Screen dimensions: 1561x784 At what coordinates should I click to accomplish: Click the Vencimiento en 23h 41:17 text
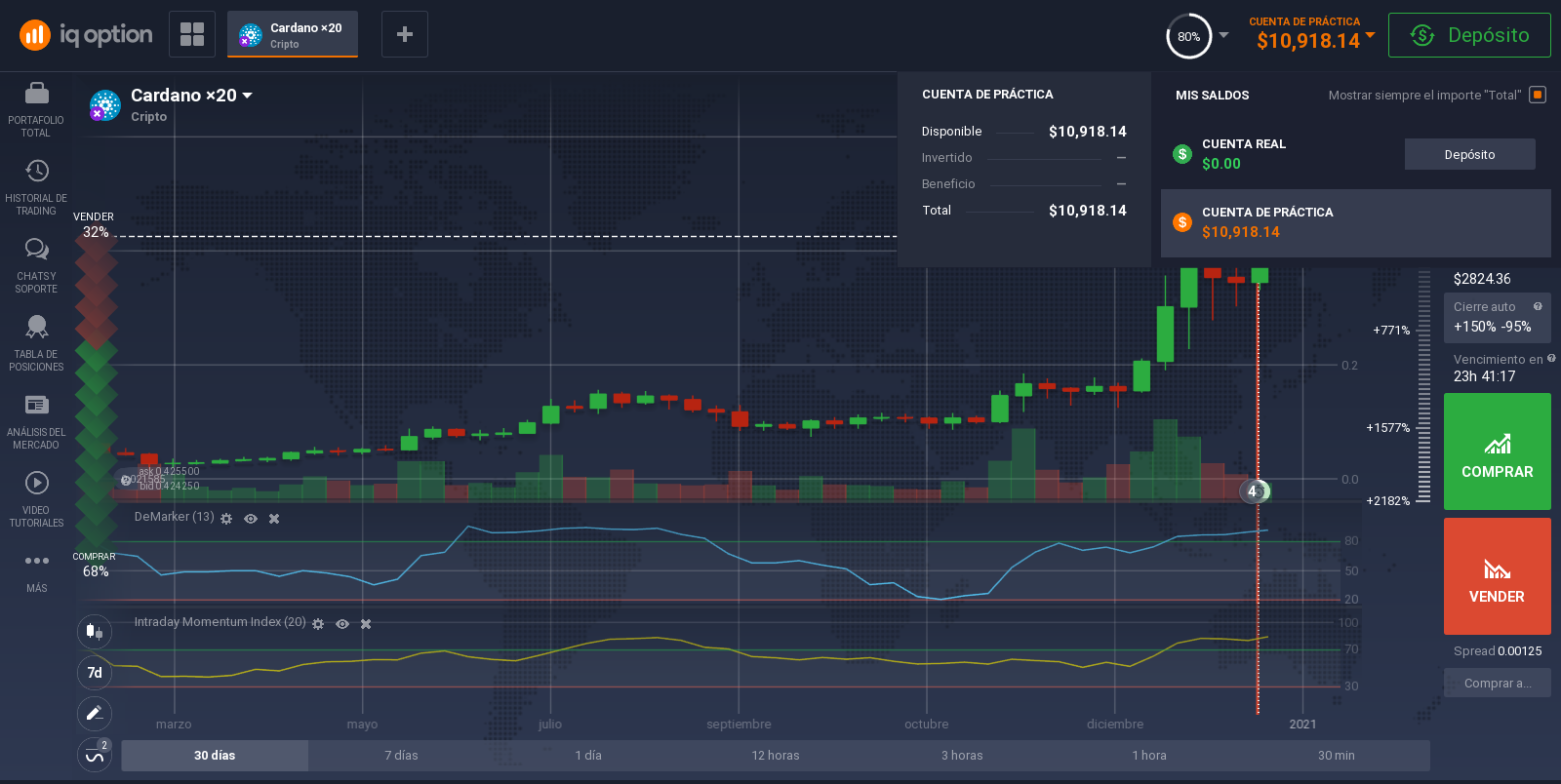pos(1499,368)
